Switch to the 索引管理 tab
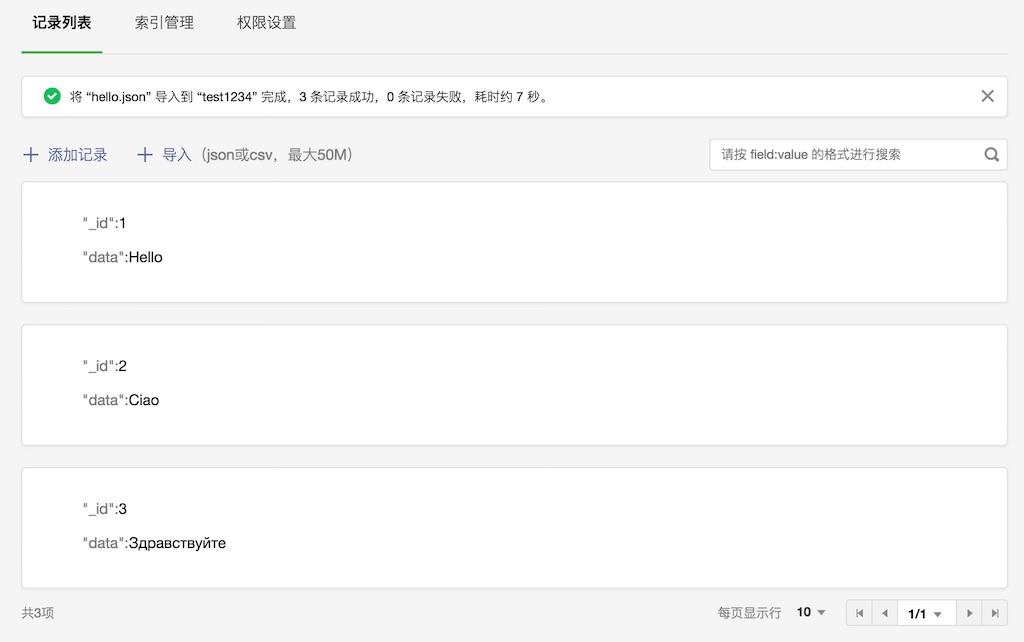This screenshot has height=642, width=1024. point(164,22)
